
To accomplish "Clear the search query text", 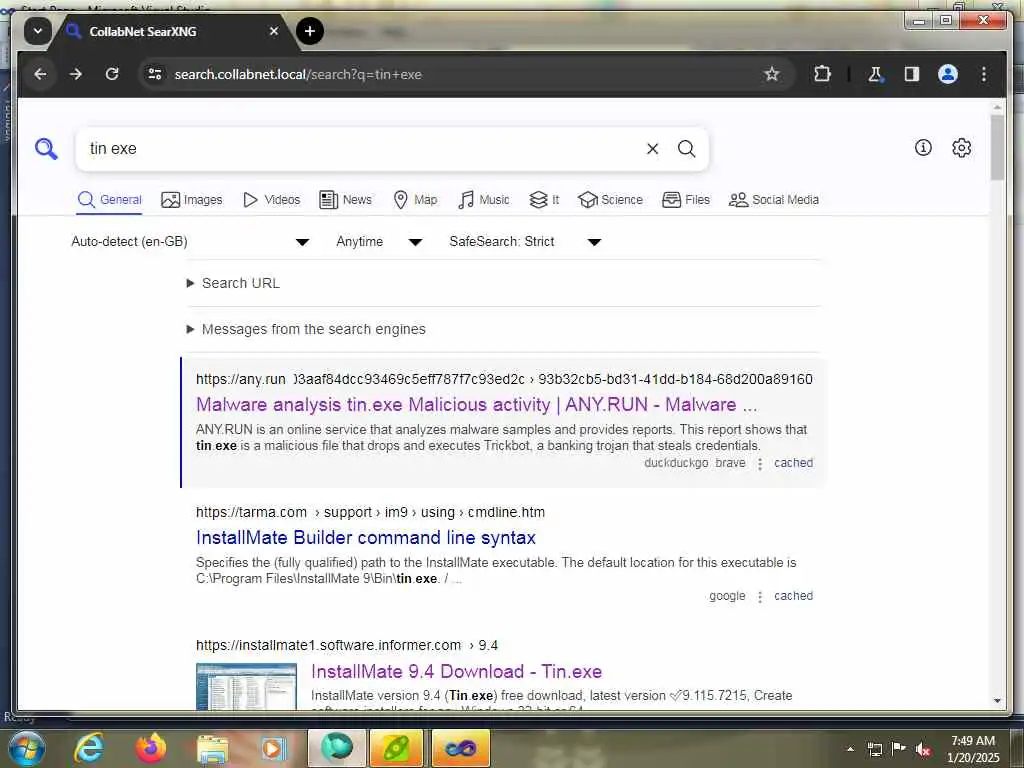I will pyautogui.click(x=652, y=149).
